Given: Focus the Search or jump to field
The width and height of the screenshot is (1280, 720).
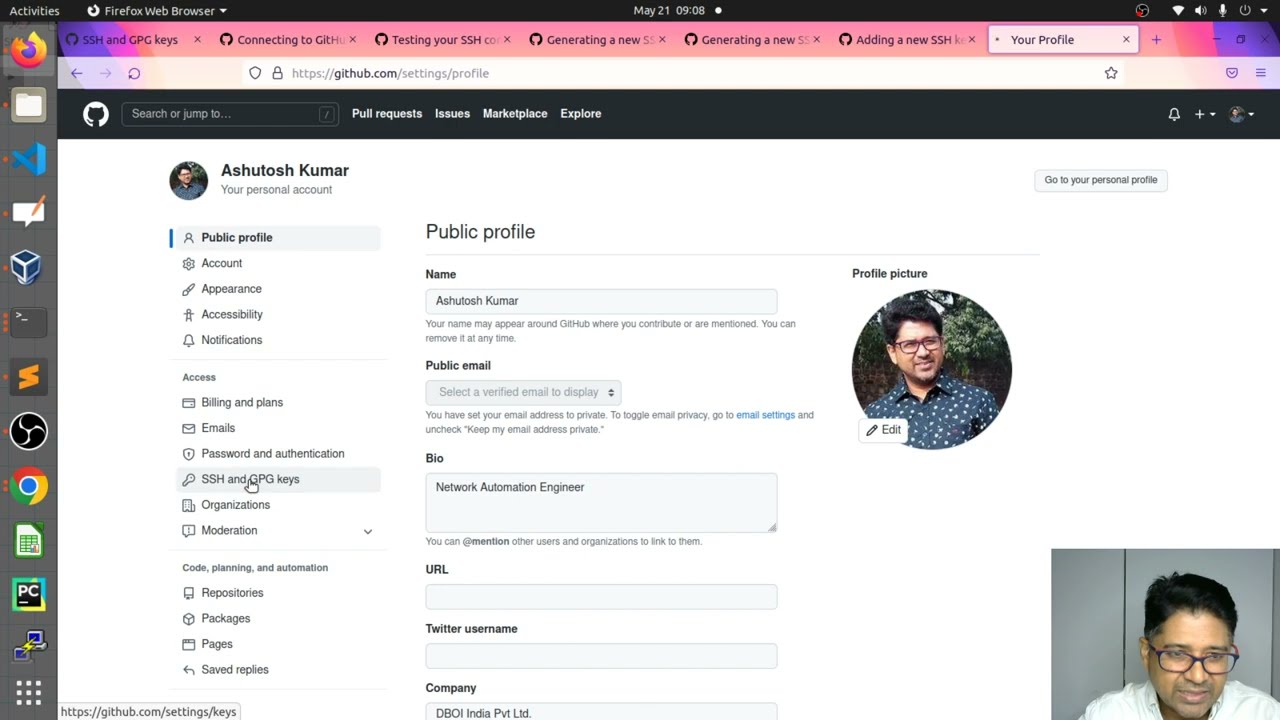Looking at the screenshot, I should pyautogui.click(x=230, y=114).
